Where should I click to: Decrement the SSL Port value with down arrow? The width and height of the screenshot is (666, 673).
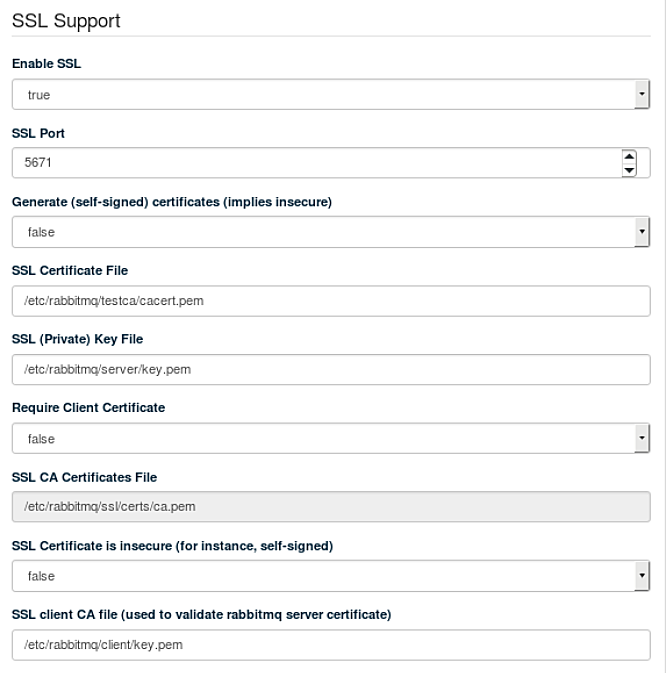click(629, 170)
